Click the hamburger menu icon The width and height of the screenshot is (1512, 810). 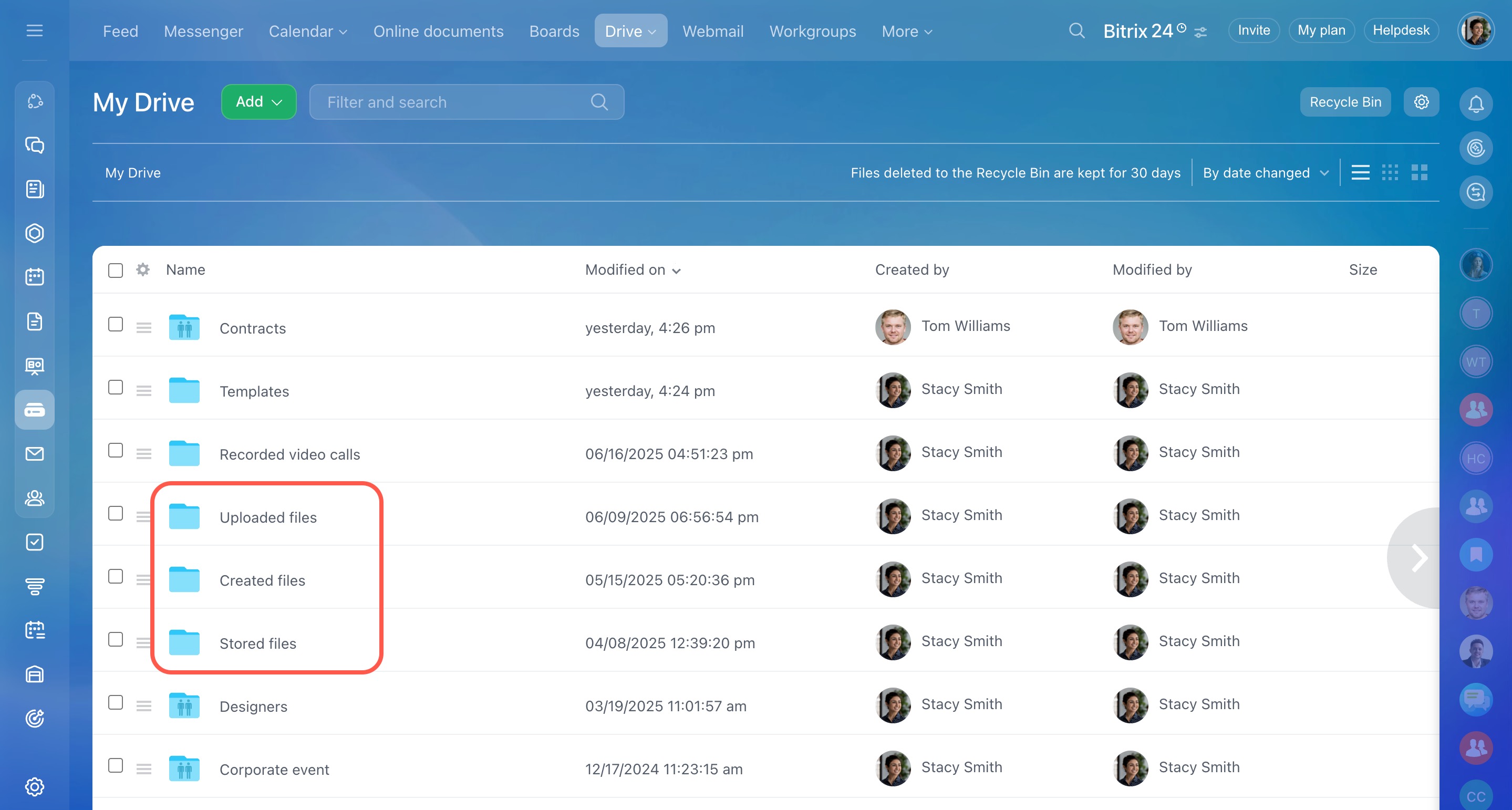(x=35, y=30)
